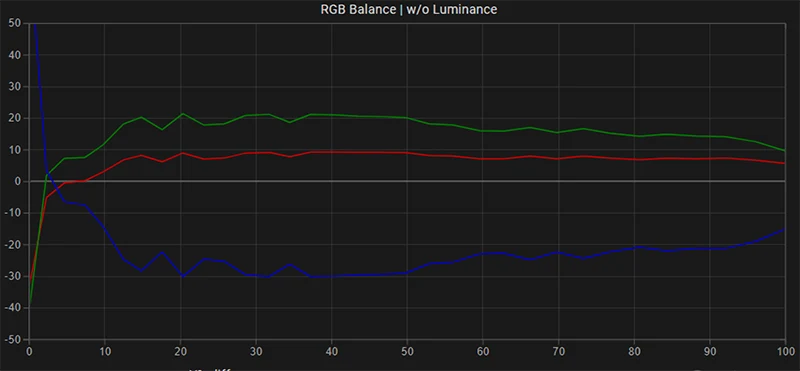Screen dimensions: 800x371
Task: Click the x-axis label 30
Action: [256, 351]
